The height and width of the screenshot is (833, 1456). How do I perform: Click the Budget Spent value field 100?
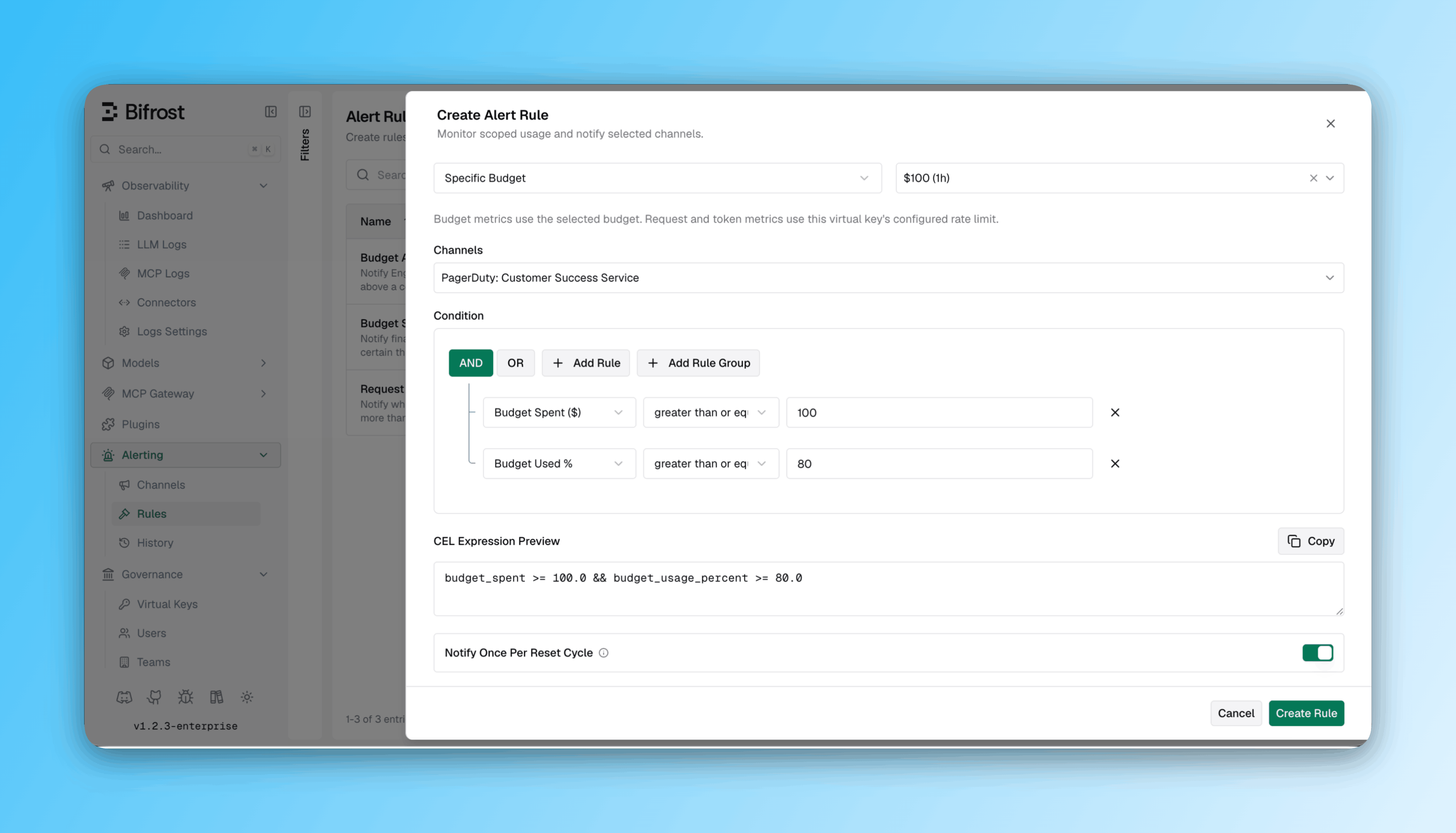click(939, 412)
